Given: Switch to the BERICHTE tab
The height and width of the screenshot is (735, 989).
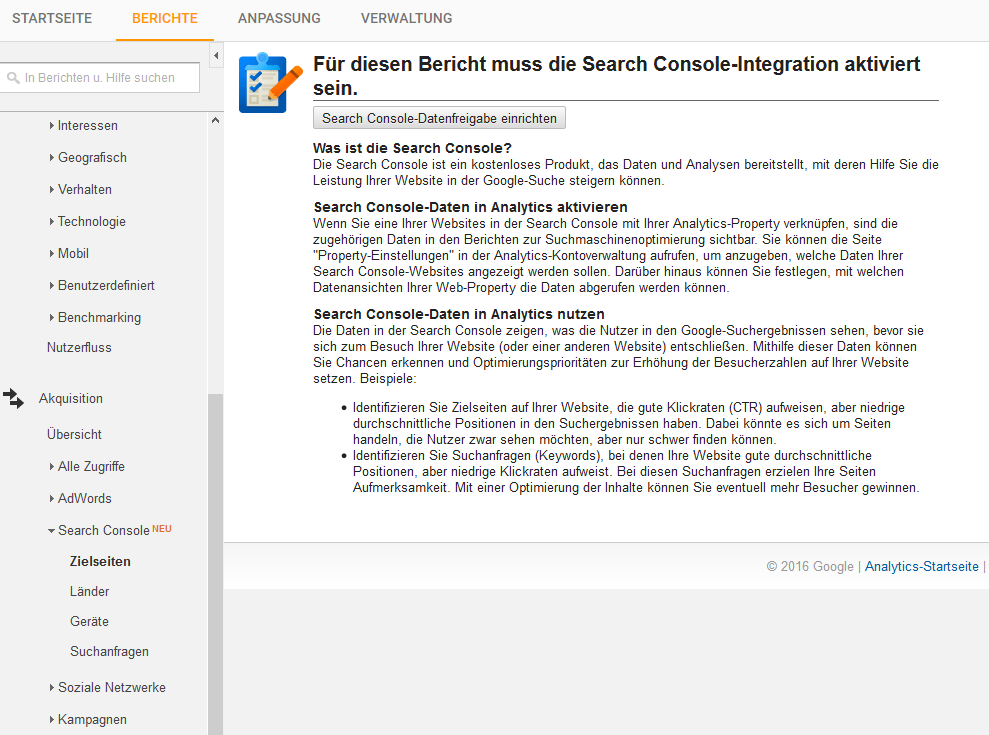Looking at the screenshot, I should (x=165, y=18).
